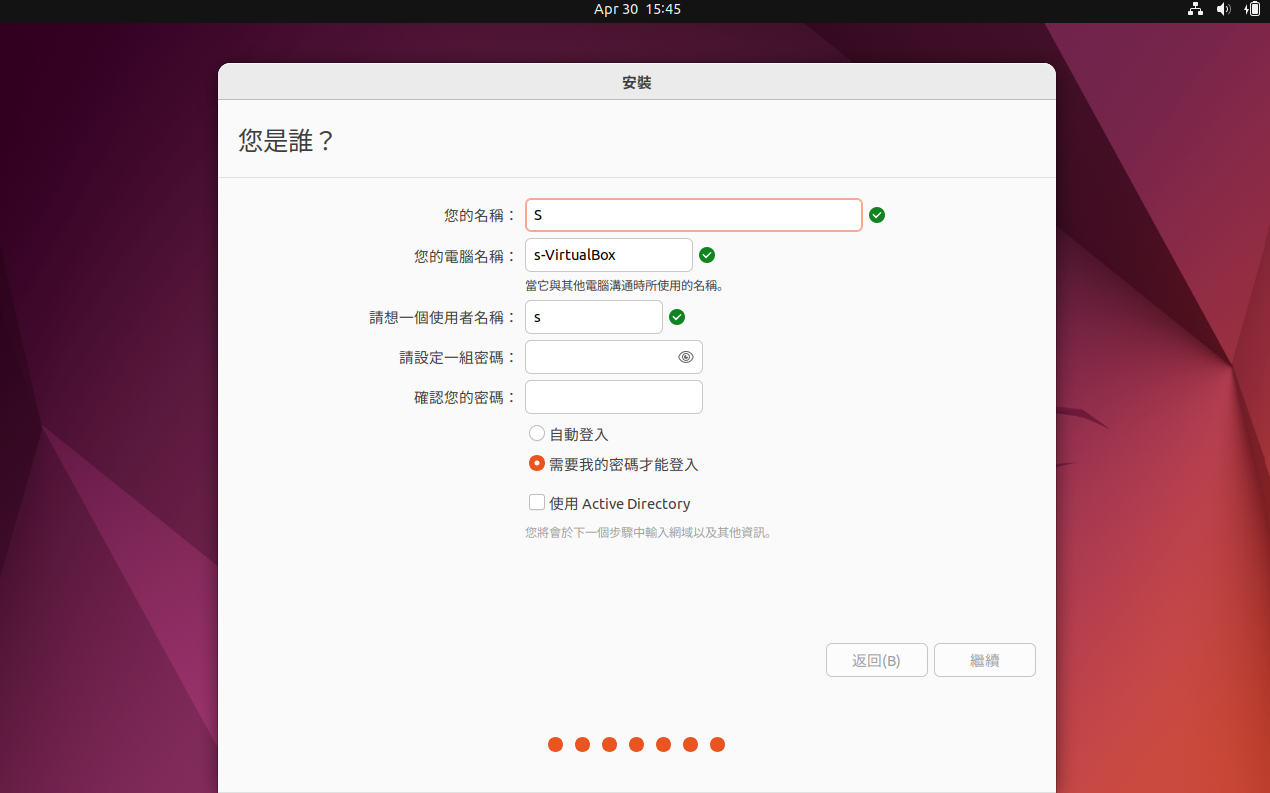Click the 返回(B) button

click(877, 660)
